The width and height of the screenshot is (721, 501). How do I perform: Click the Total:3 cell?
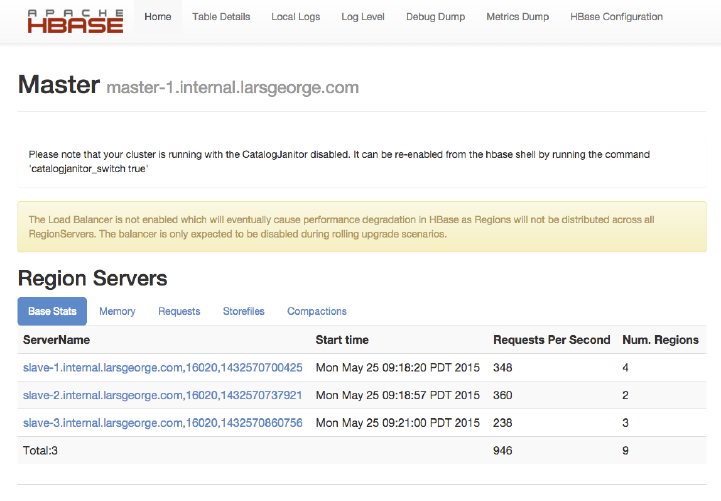tap(40, 450)
